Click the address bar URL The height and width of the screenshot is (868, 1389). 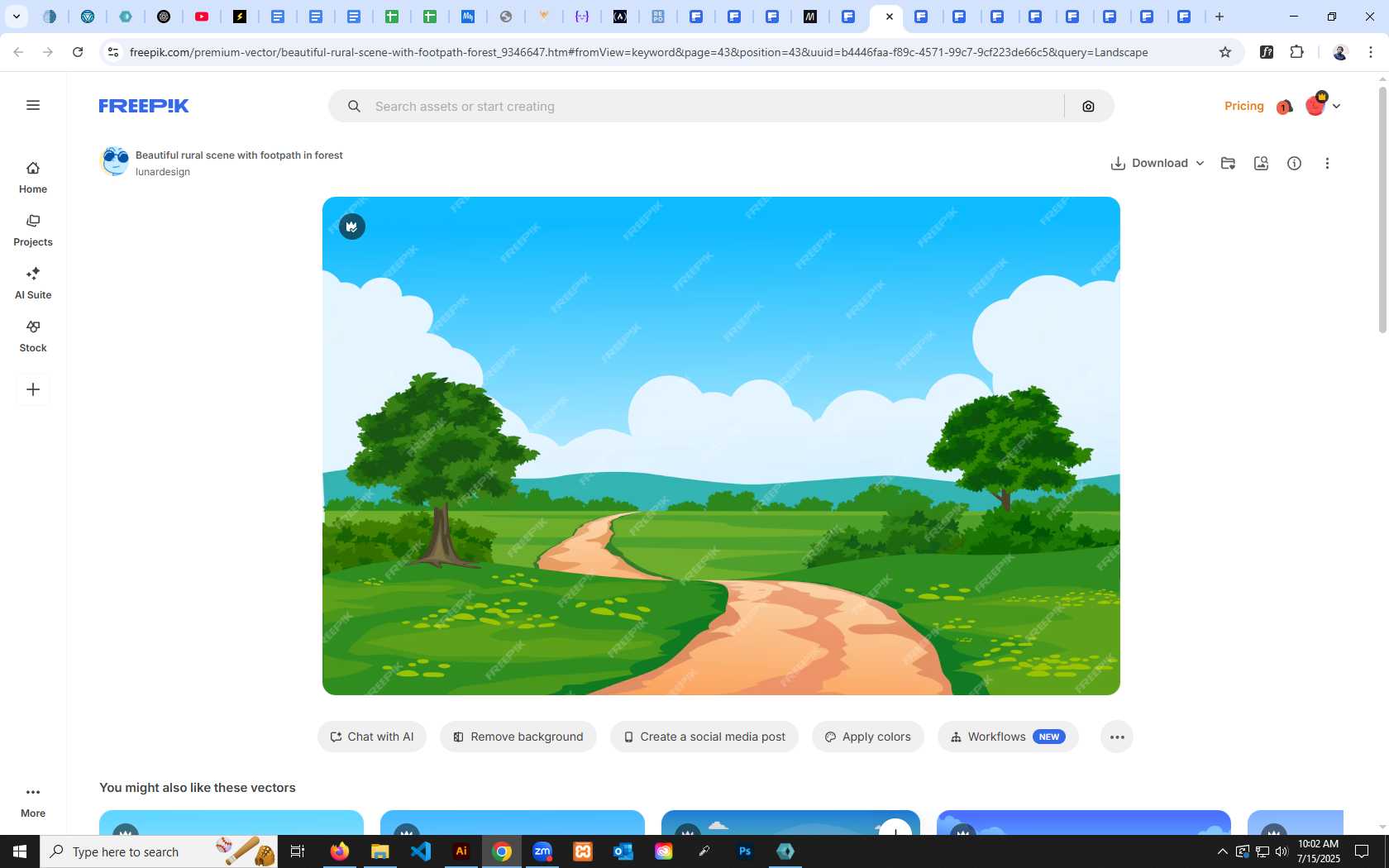pos(638,52)
